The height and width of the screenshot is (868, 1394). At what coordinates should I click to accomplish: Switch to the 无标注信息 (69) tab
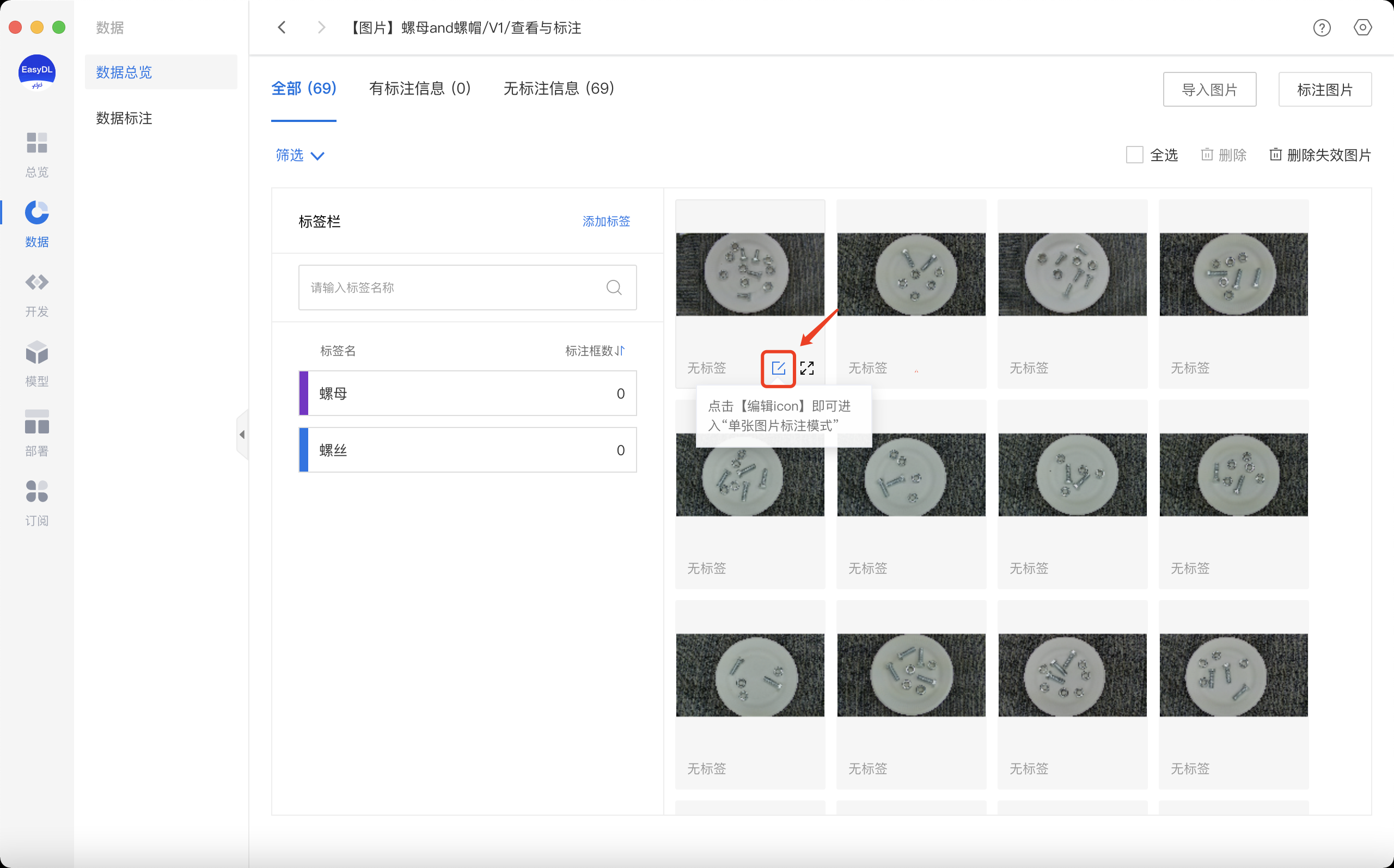click(558, 88)
